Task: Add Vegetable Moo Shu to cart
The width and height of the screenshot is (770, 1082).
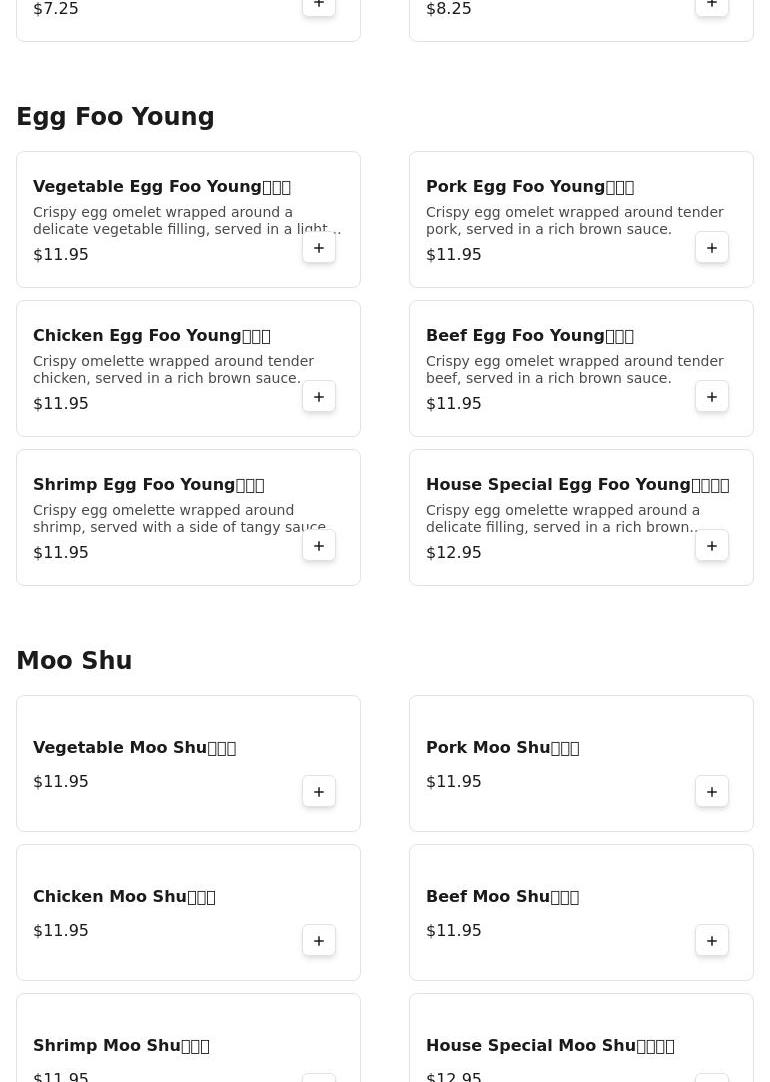Action: (319, 792)
